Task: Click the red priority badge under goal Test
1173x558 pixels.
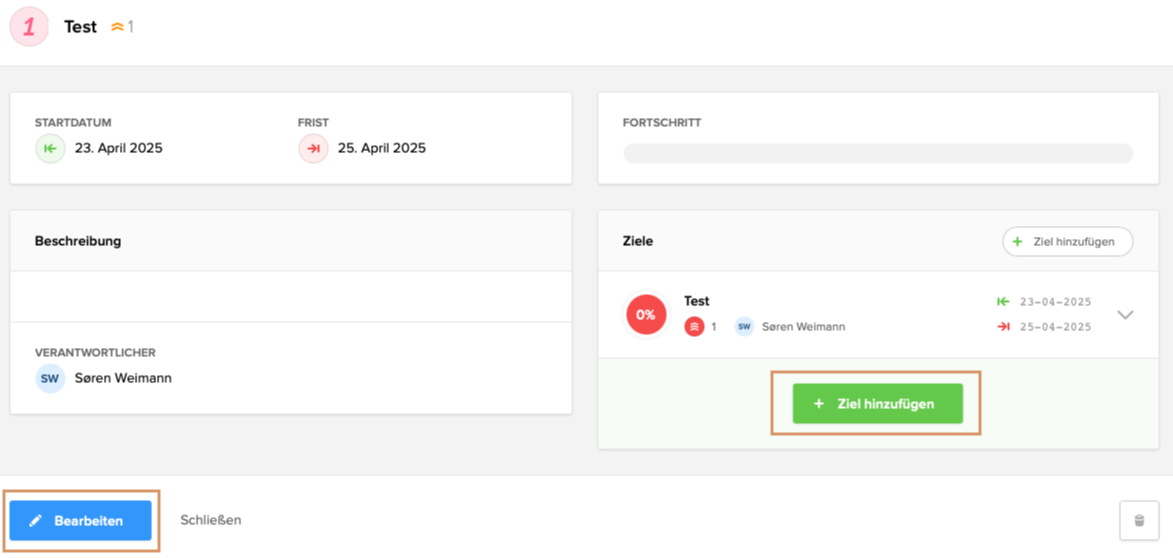Action: pos(694,326)
